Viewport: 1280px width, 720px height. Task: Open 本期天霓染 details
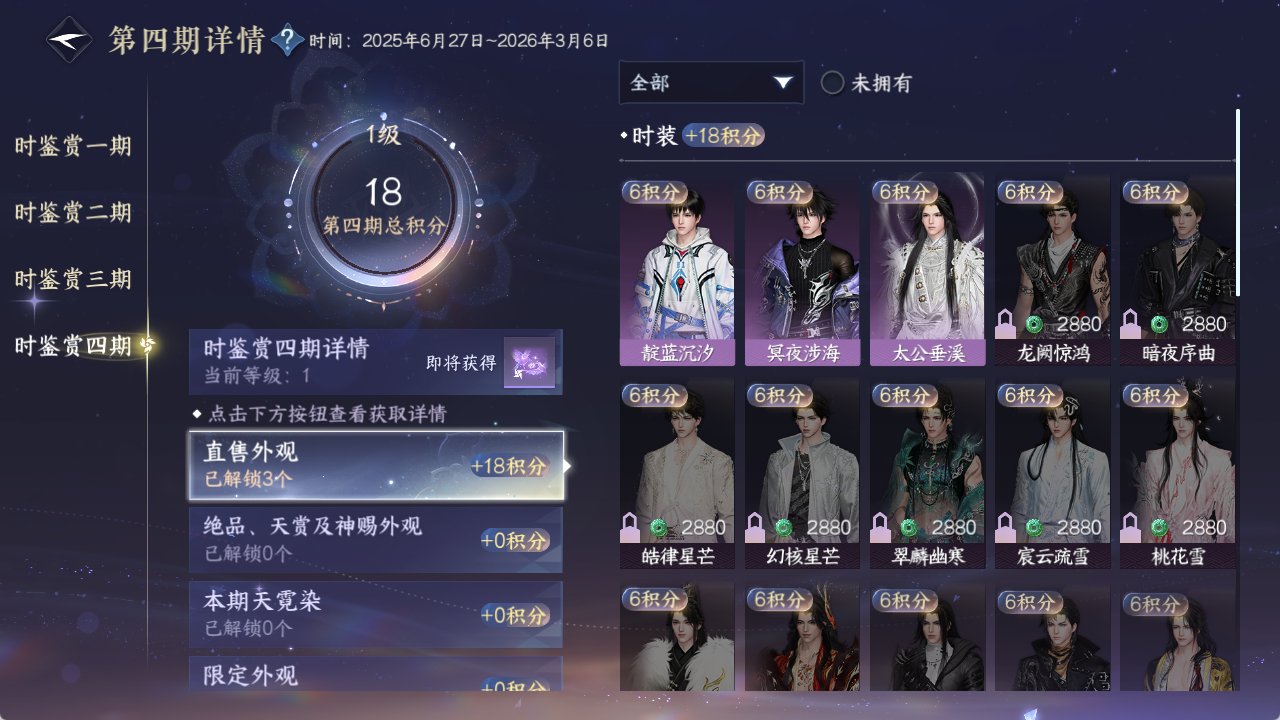click(x=376, y=614)
